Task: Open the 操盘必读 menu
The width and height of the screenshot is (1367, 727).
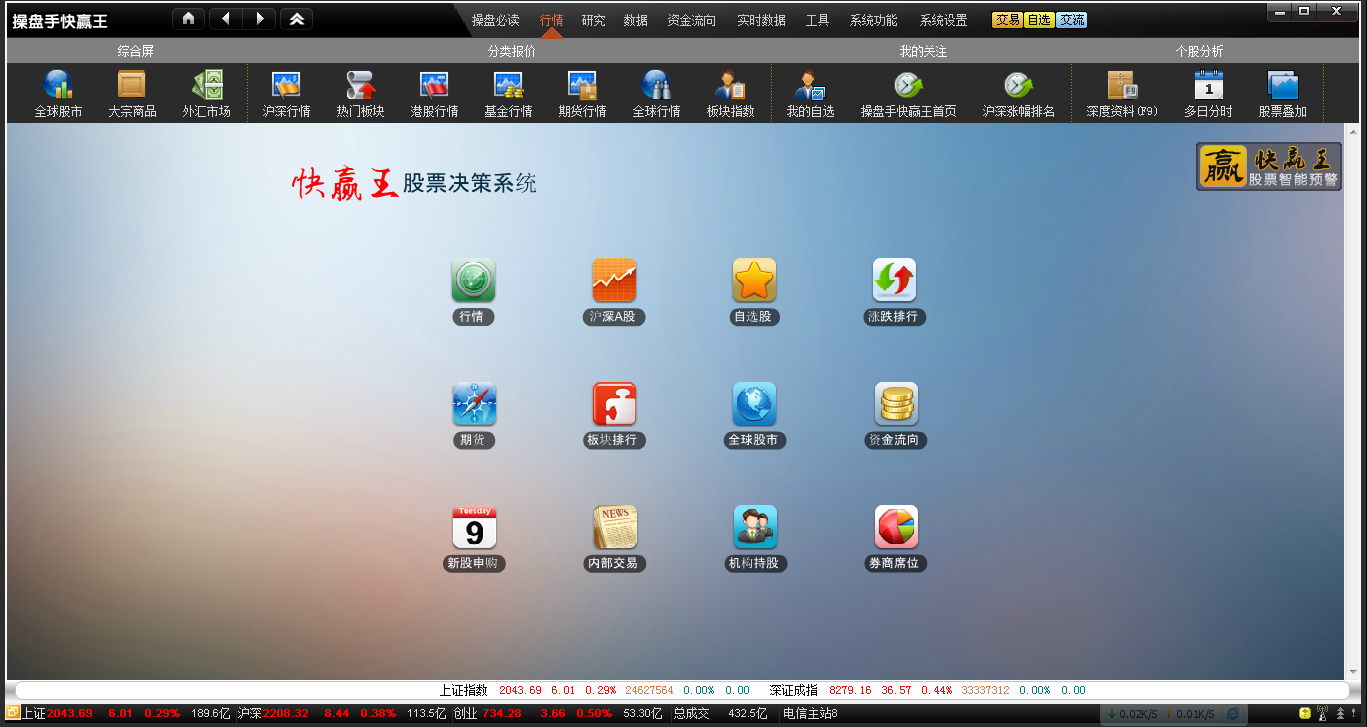Action: [496, 20]
